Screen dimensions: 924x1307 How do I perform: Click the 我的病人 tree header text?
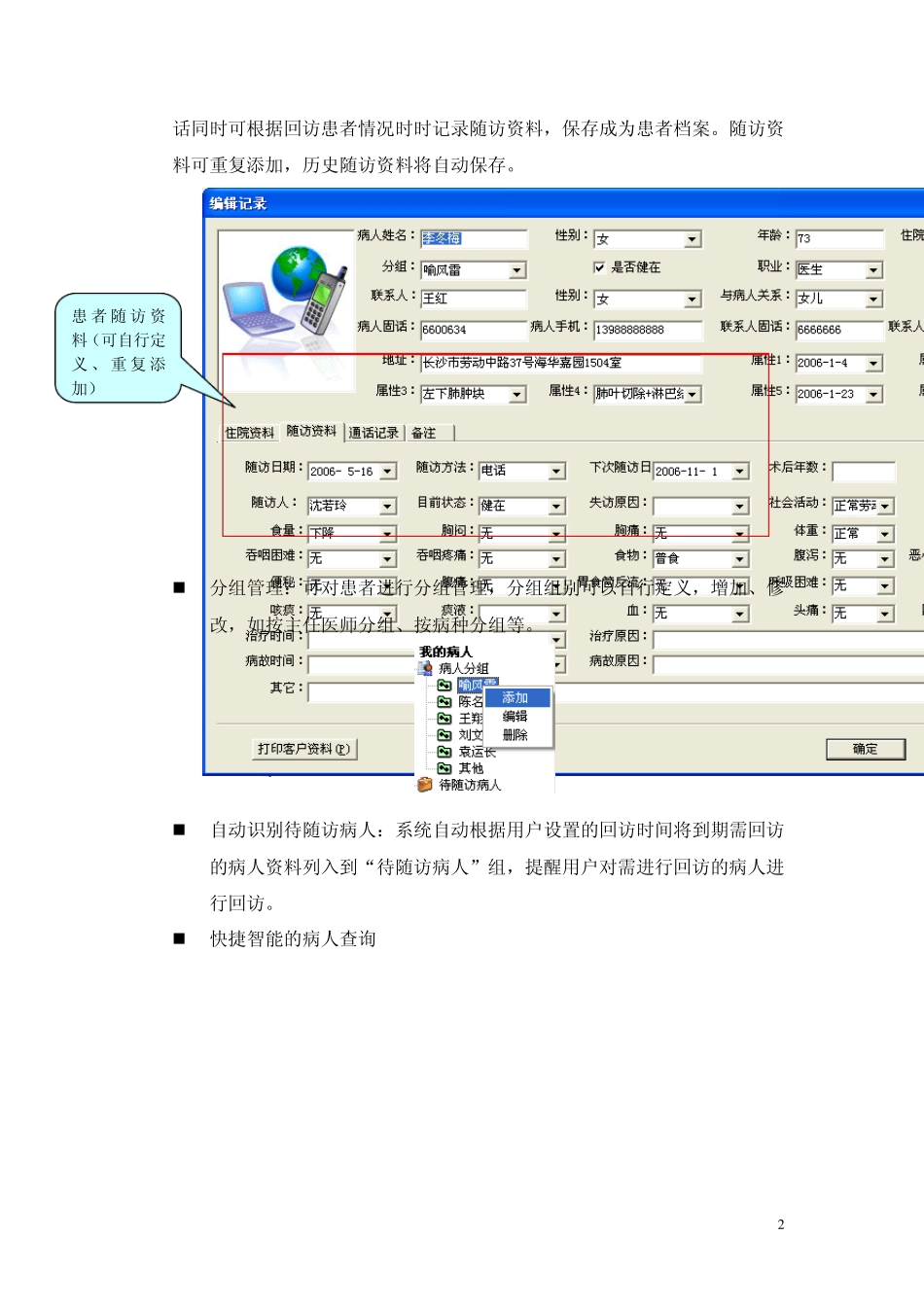click(445, 652)
